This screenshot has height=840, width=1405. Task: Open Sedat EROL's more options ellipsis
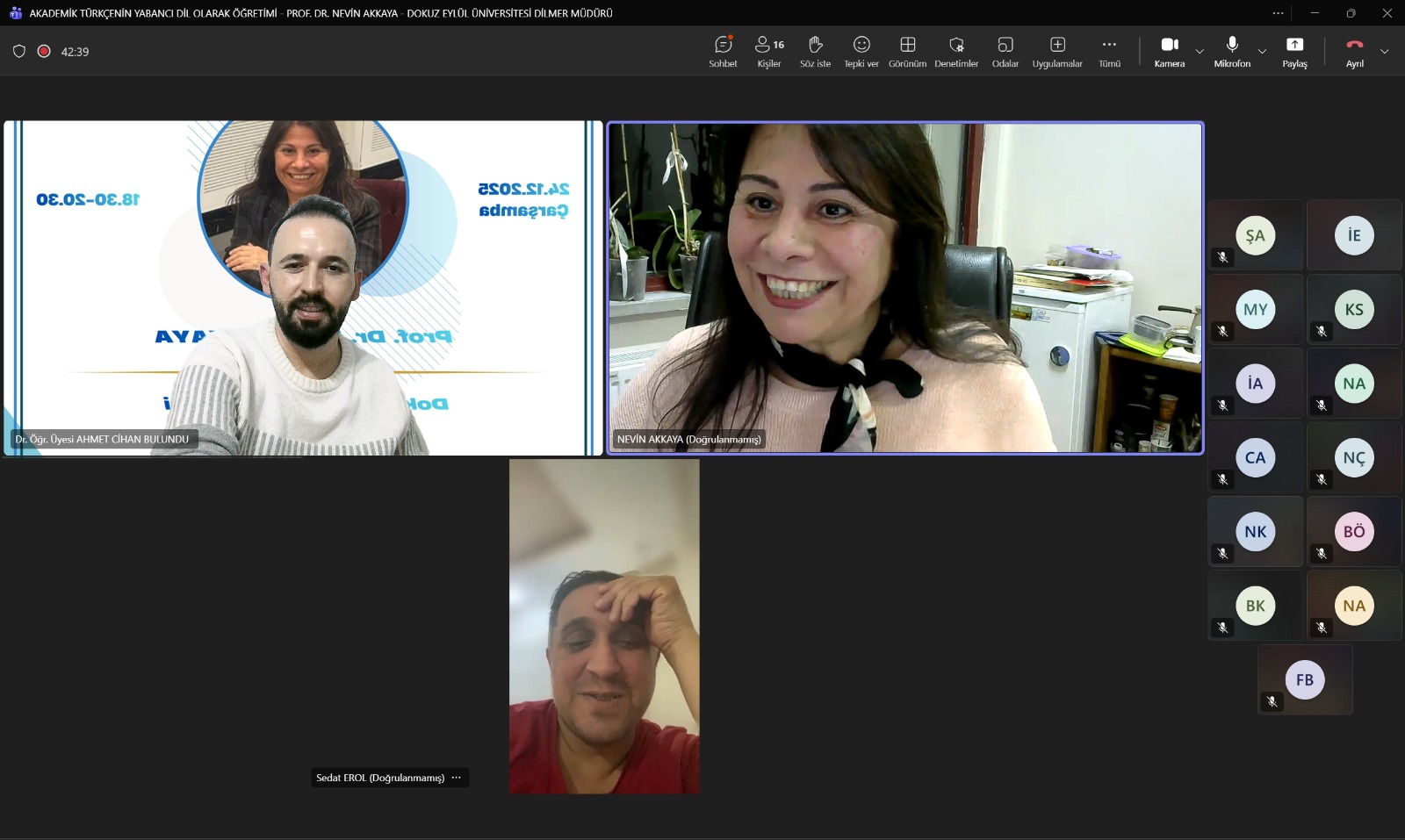coord(456,778)
